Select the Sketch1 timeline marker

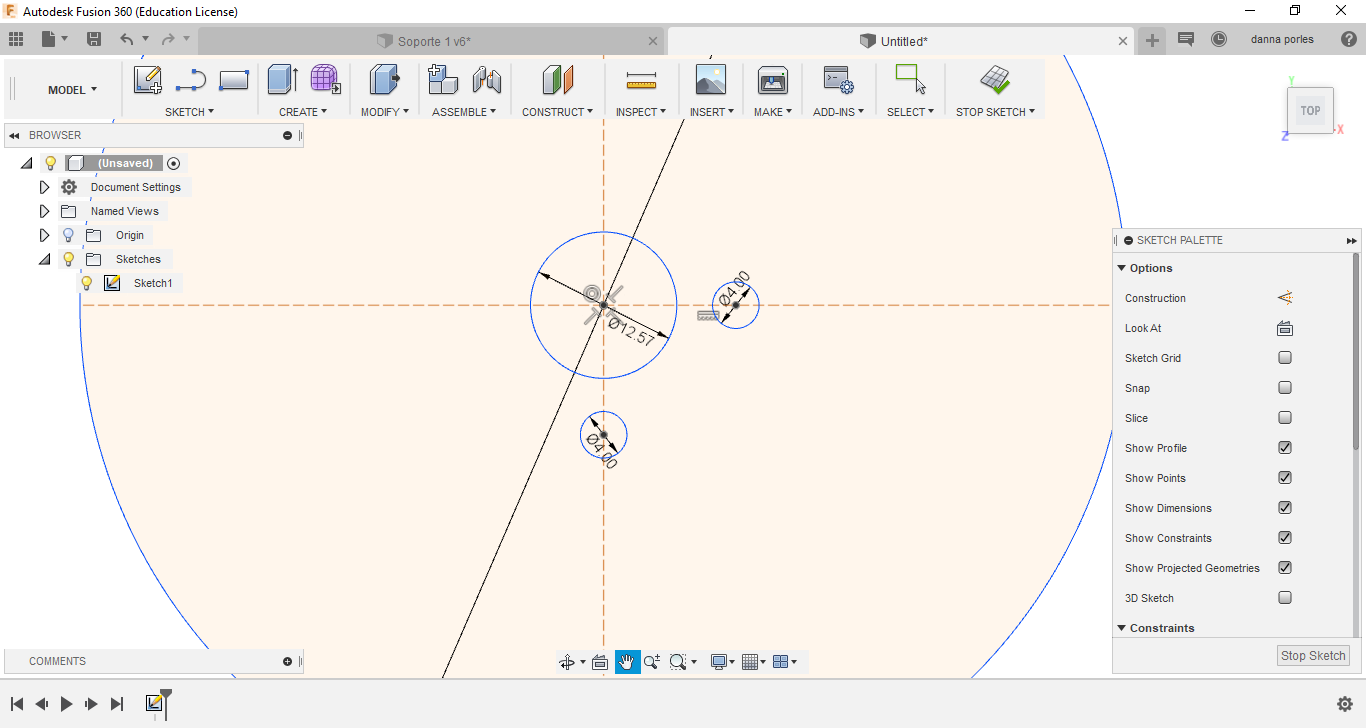tap(154, 704)
